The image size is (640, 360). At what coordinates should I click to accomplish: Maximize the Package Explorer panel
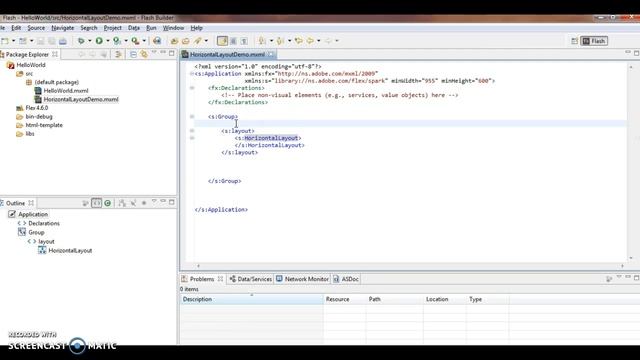click(172, 53)
